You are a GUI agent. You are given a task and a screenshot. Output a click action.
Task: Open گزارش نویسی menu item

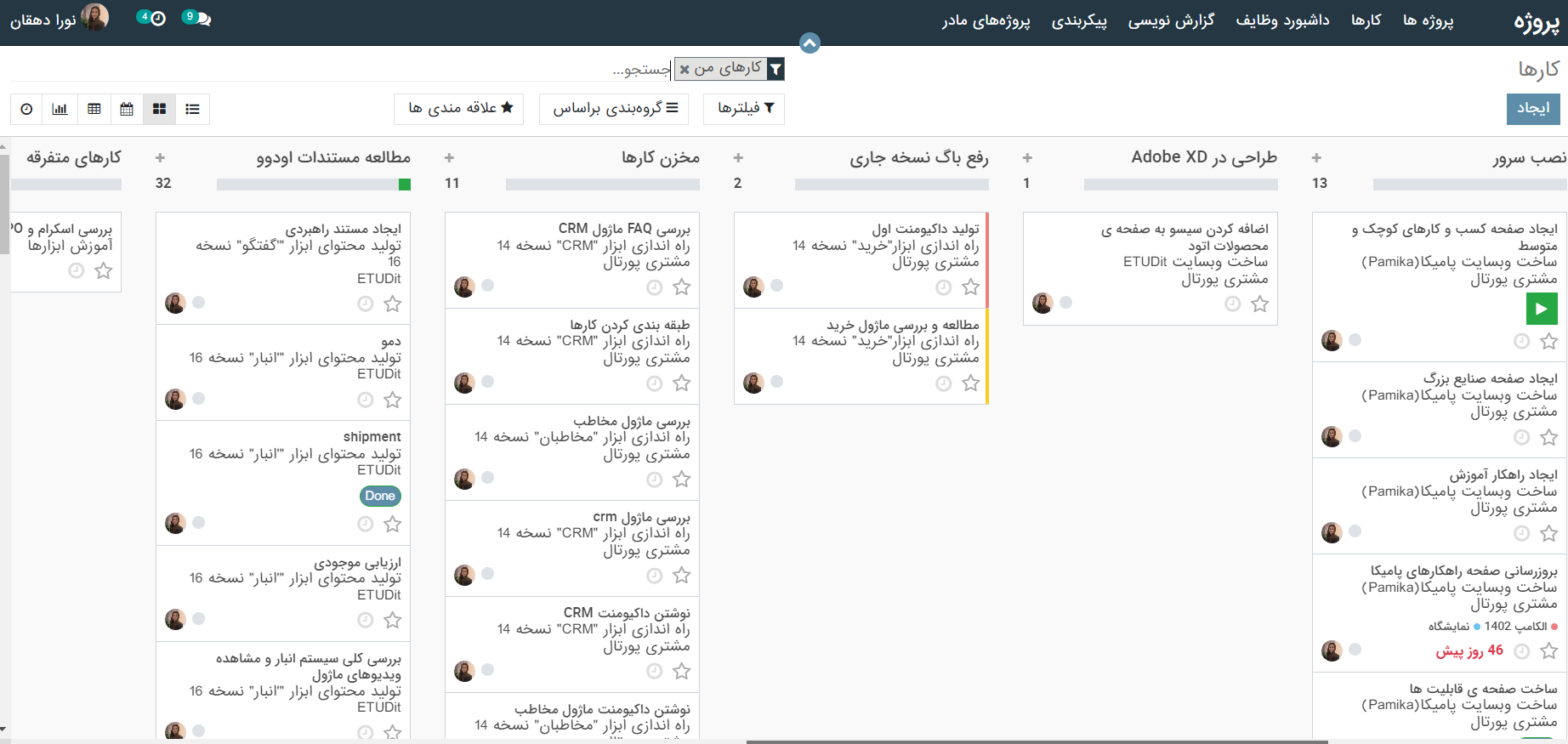click(x=1170, y=21)
